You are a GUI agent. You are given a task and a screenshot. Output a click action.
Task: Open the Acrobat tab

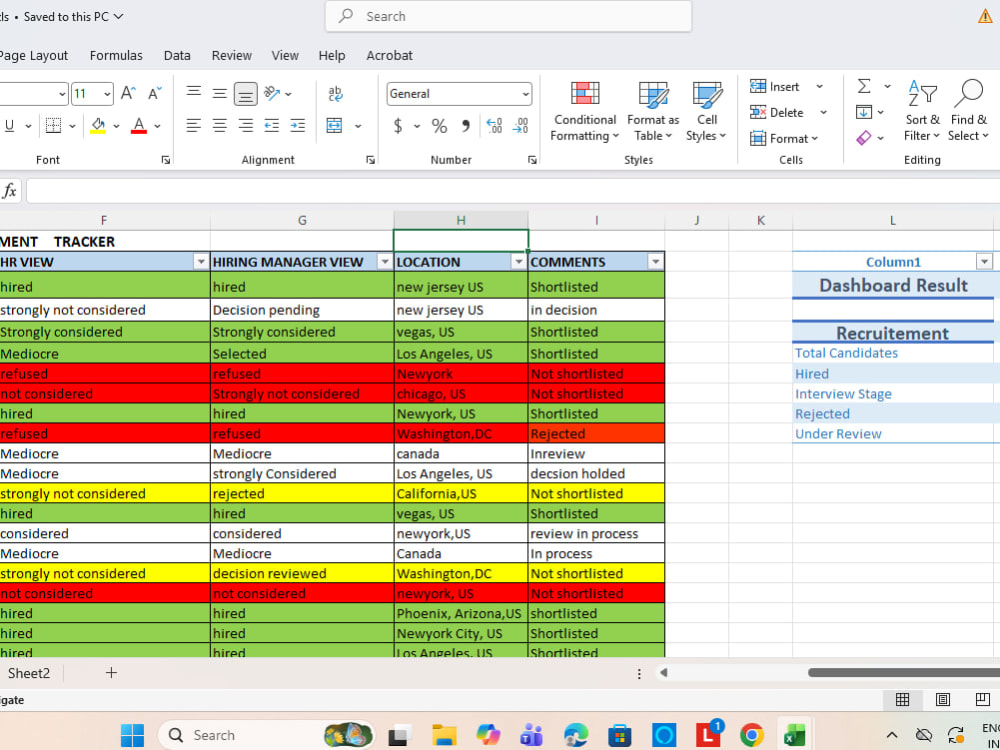[389, 55]
